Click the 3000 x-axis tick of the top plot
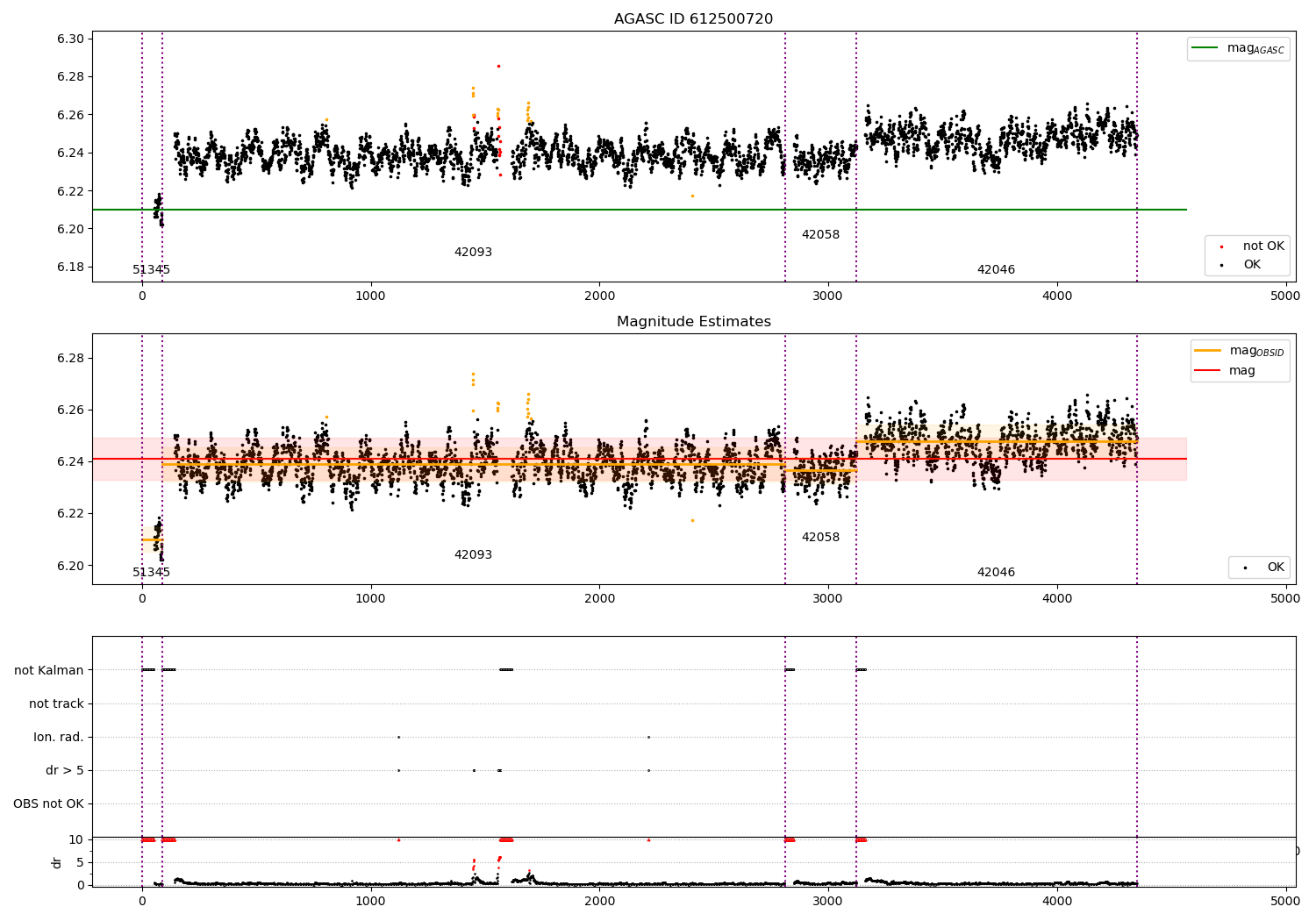 (x=828, y=296)
